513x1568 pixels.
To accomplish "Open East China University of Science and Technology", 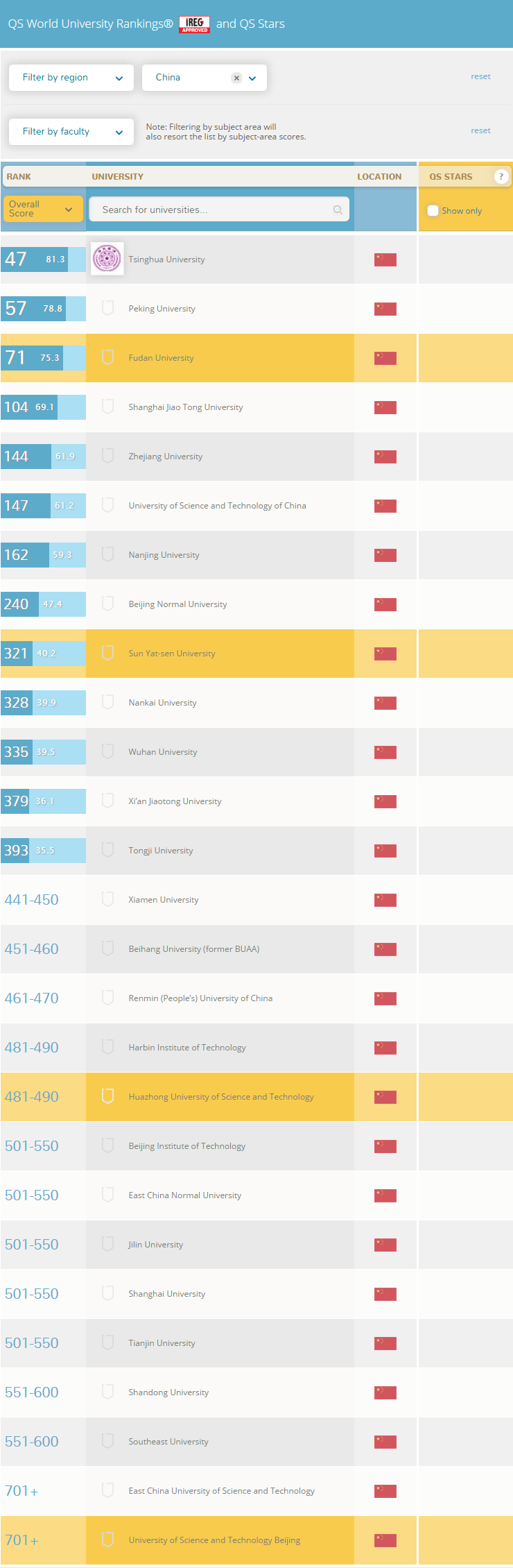I will point(221,1491).
